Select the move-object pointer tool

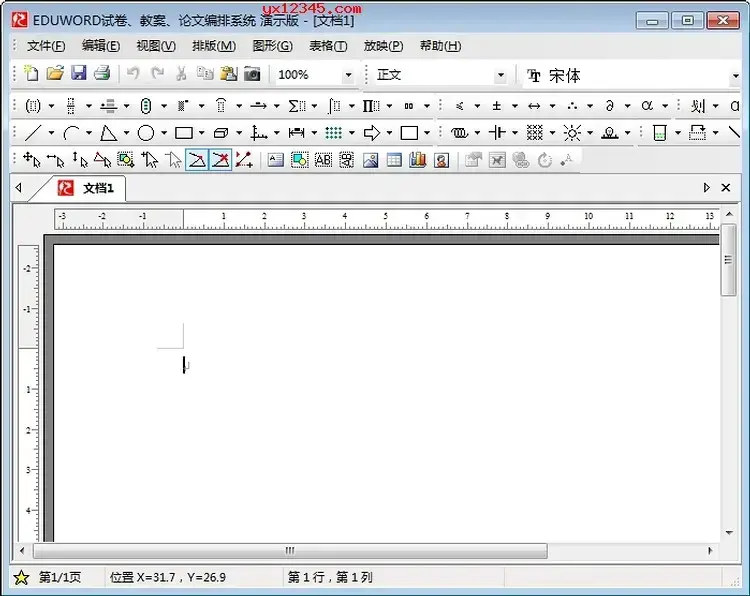coord(32,160)
